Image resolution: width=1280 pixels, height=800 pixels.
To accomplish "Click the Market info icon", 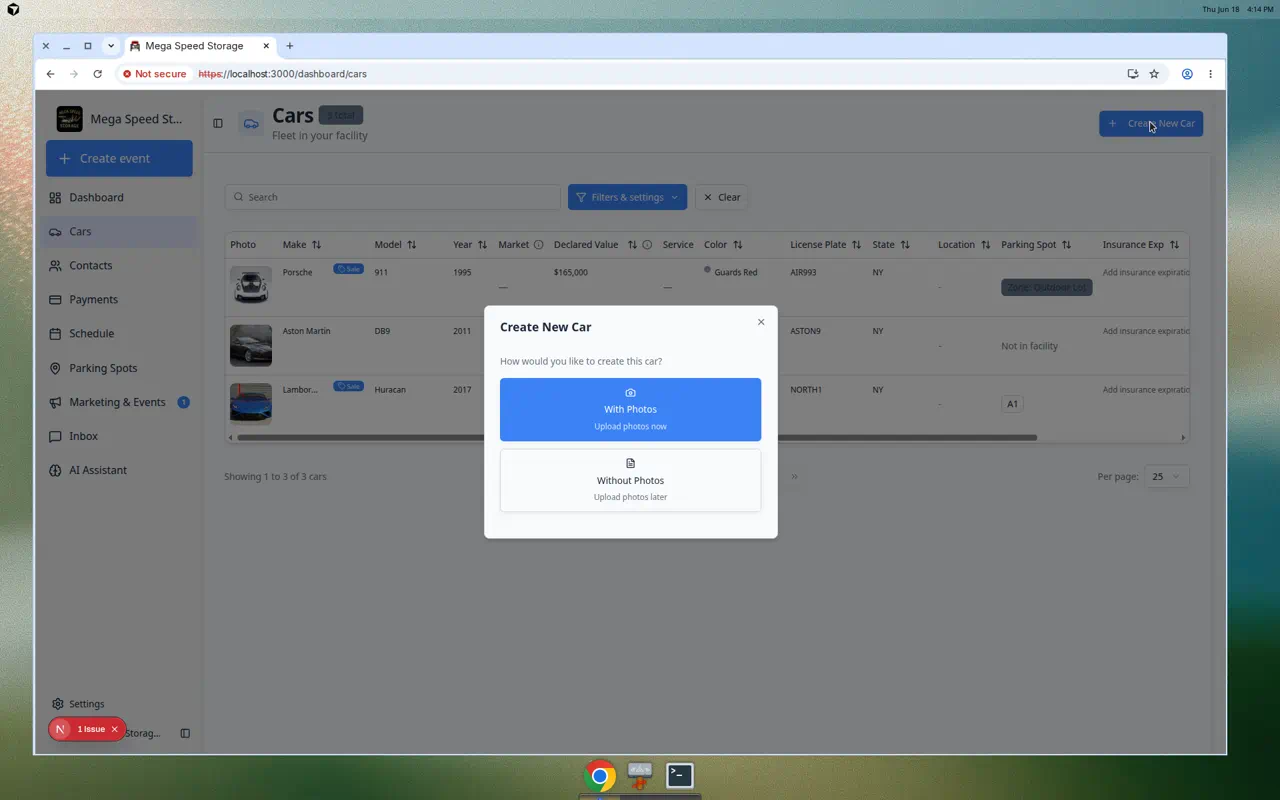I will coord(538,245).
